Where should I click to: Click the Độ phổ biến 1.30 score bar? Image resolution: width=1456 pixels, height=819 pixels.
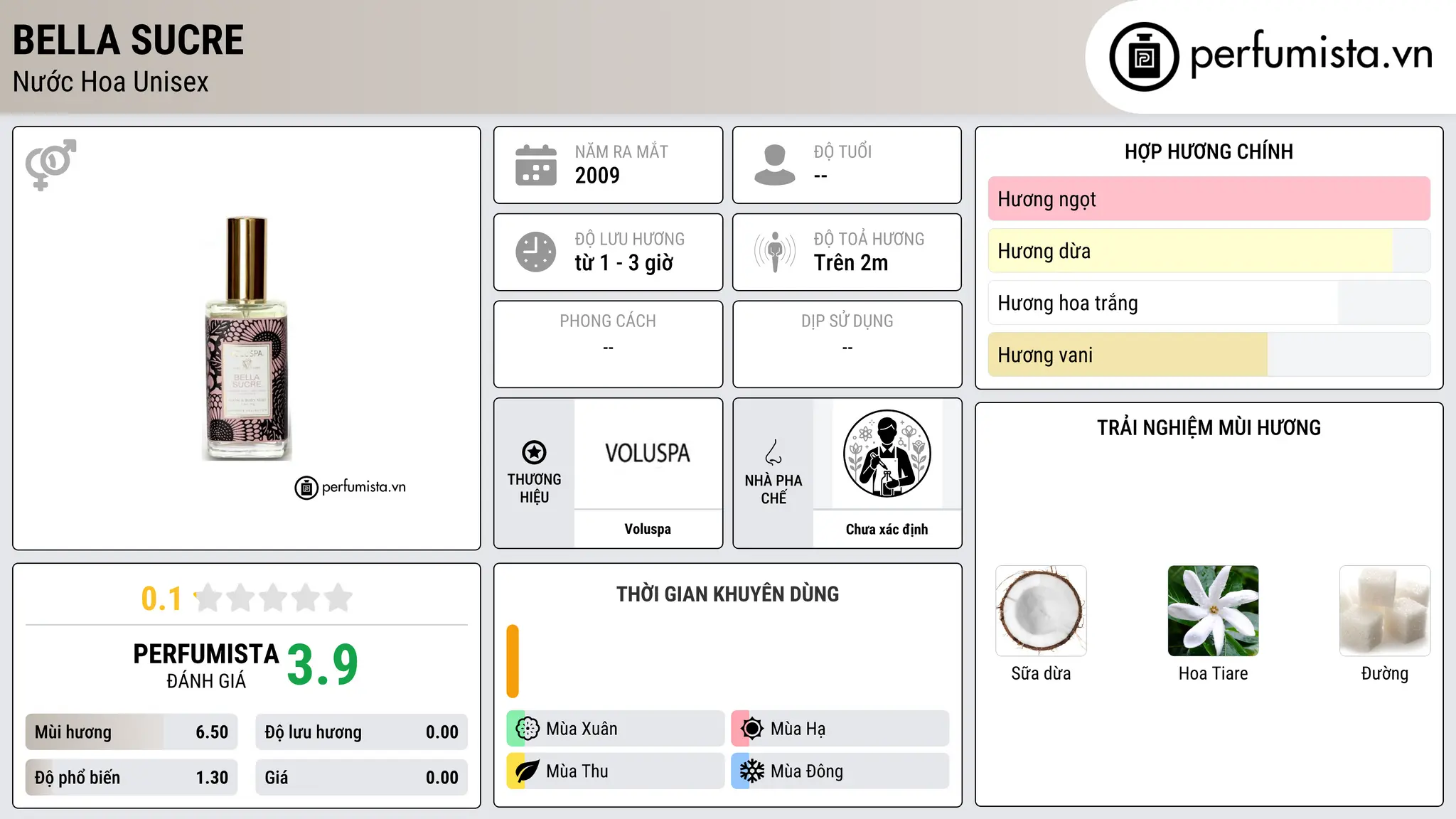coord(132,778)
